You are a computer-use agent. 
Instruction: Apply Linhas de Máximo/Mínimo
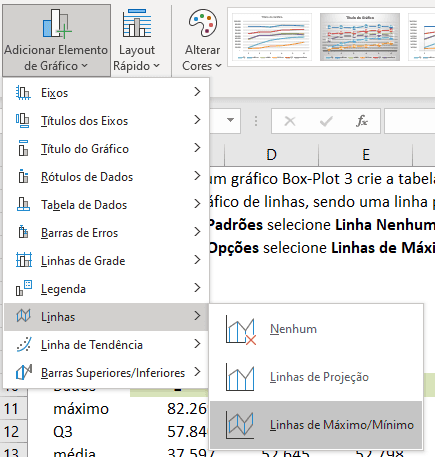click(316, 425)
